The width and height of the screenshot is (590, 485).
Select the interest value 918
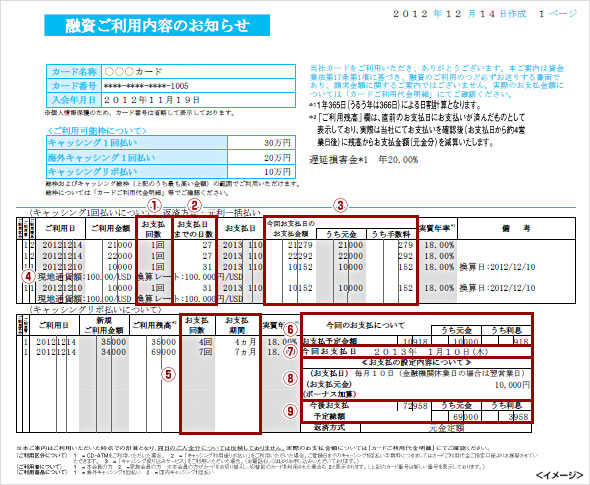[x=521, y=341]
